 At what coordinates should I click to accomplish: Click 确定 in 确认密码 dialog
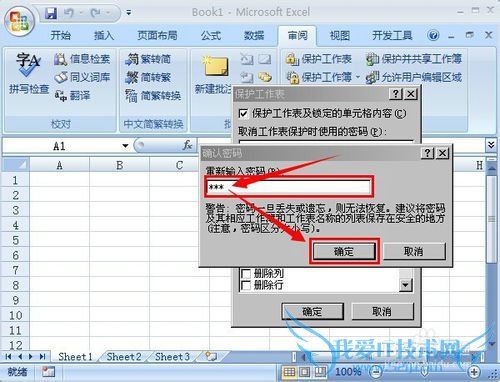pyautogui.click(x=344, y=251)
